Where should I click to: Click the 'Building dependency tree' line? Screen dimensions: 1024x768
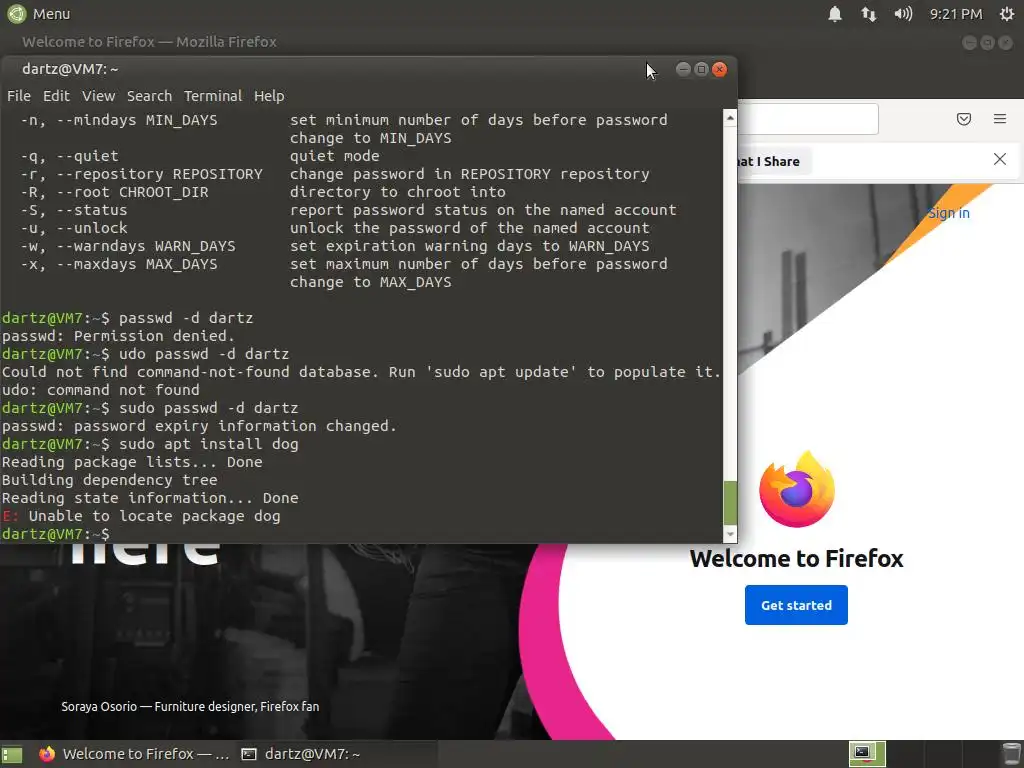pyautogui.click(x=110, y=480)
